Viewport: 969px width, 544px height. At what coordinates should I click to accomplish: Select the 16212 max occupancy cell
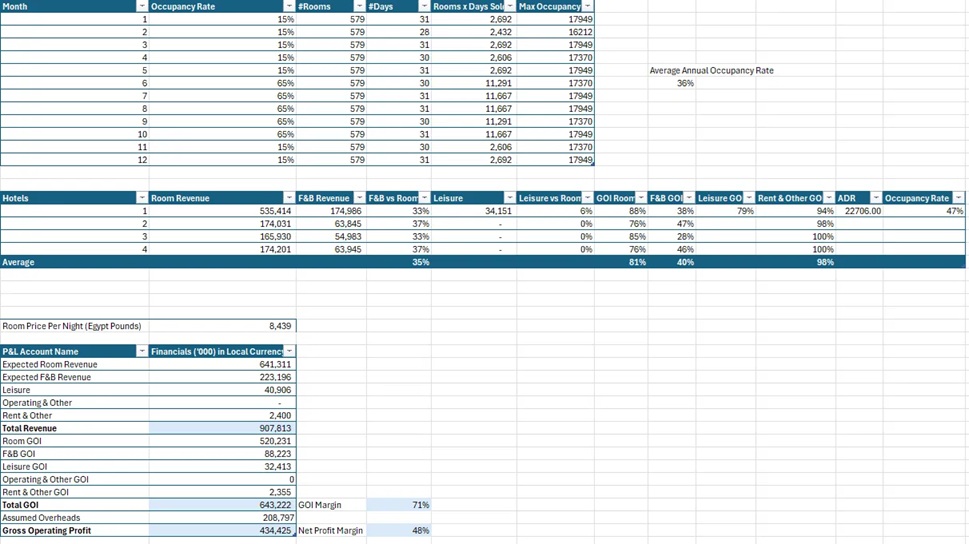click(555, 32)
